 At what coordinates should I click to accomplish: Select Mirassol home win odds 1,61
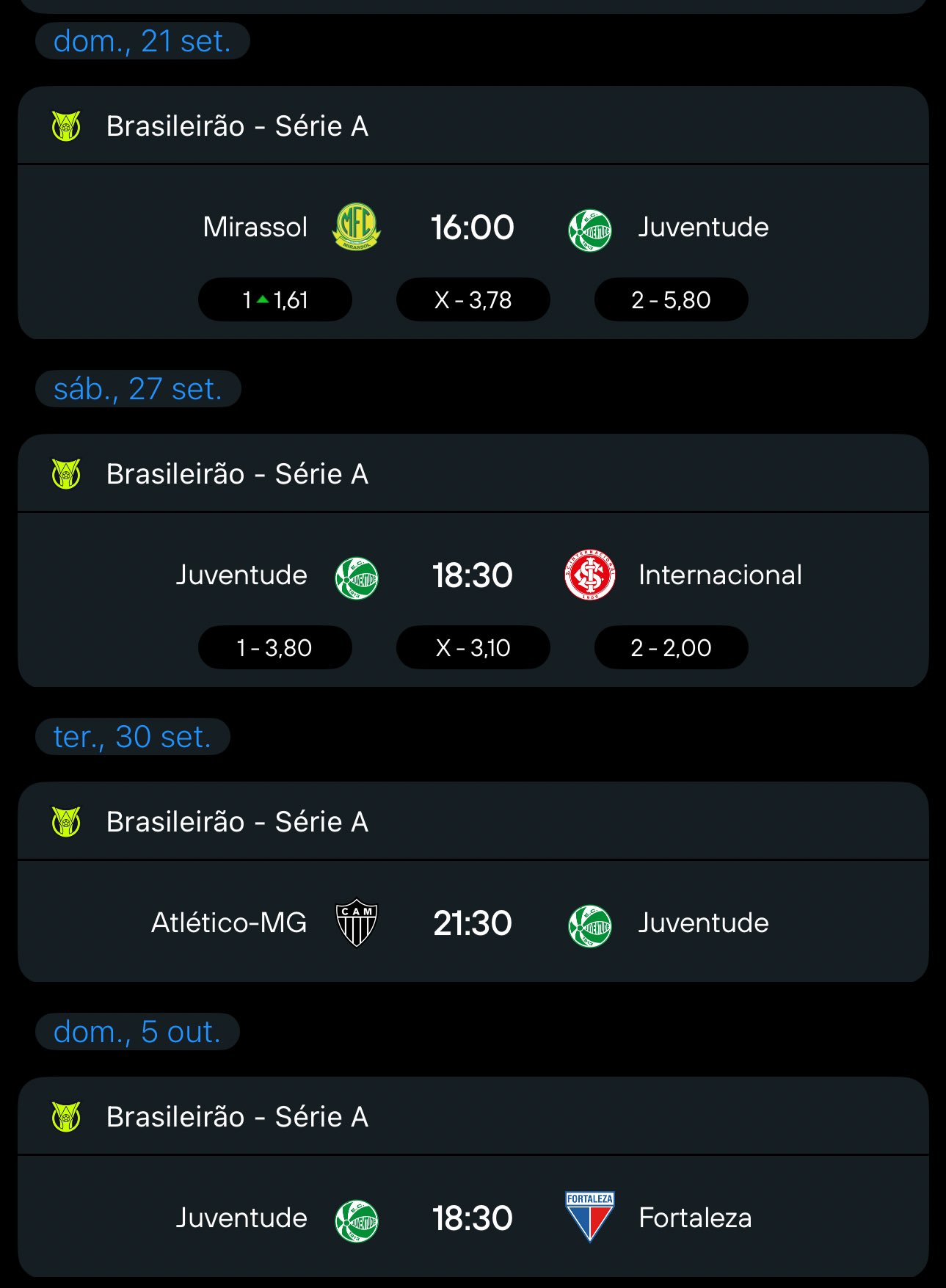[275, 299]
